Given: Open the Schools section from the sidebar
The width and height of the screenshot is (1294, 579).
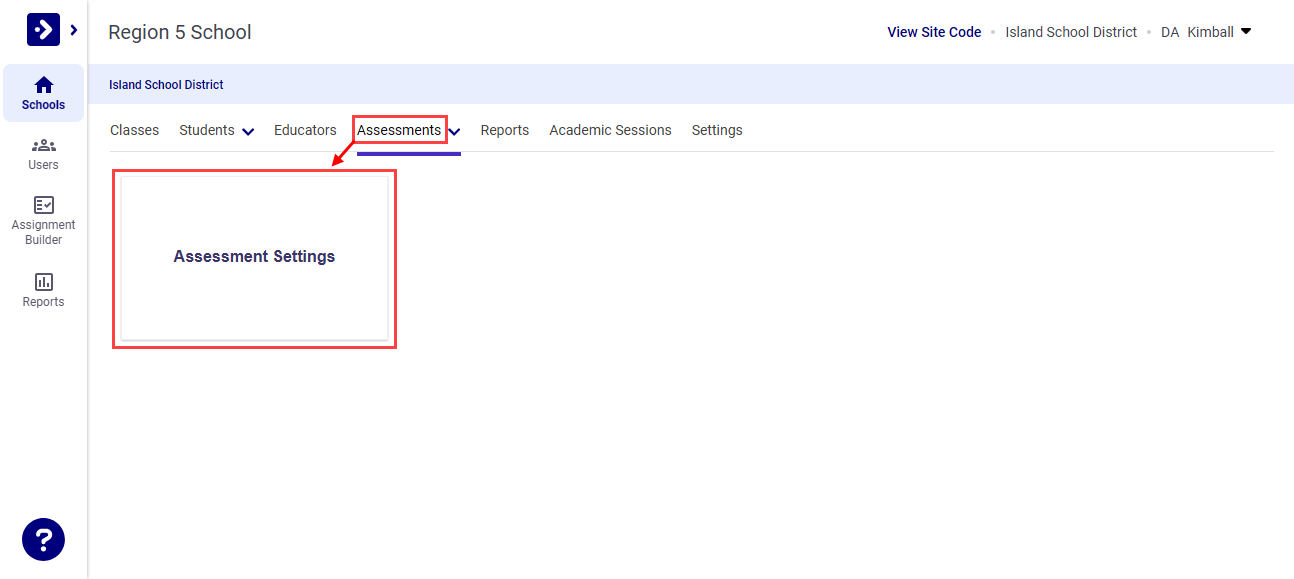Looking at the screenshot, I should coord(43,92).
